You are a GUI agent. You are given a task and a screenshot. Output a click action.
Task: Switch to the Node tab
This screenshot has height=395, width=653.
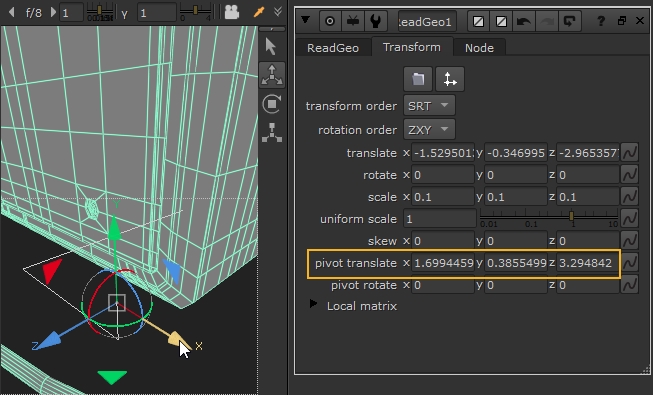tap(479, 48)
